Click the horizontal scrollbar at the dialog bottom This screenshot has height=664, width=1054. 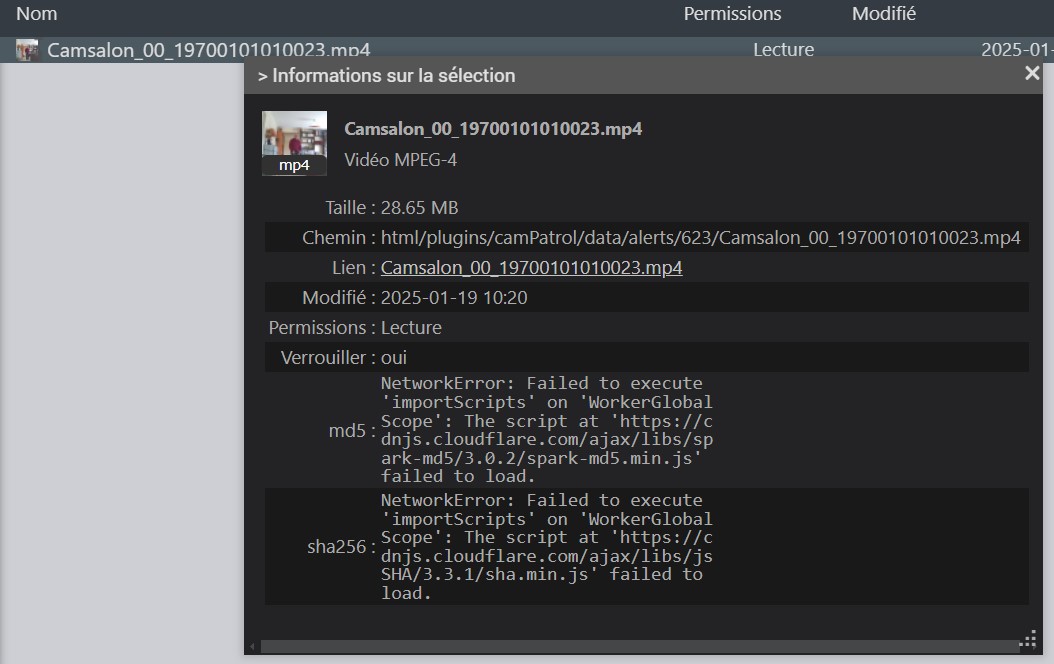[x=639, y=647]
